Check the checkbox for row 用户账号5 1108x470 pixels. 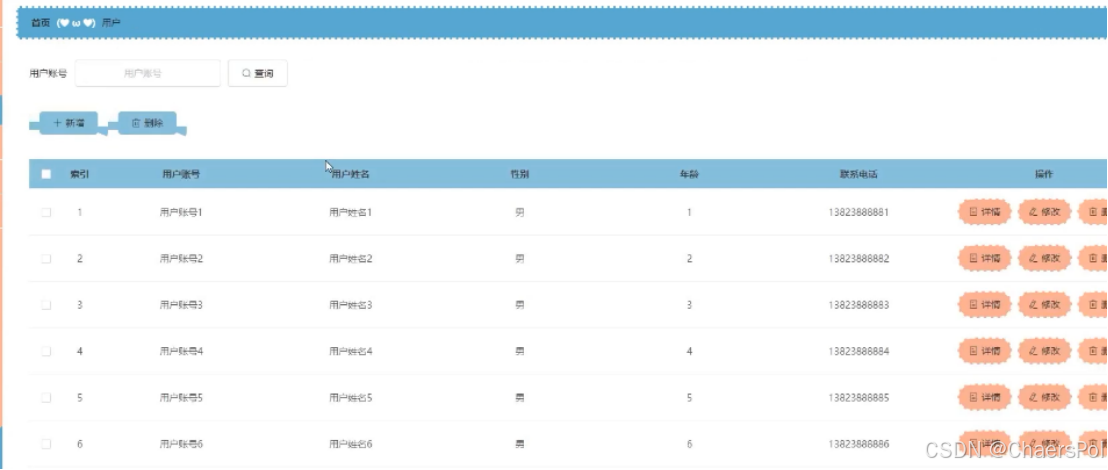[x=46, y=398]
